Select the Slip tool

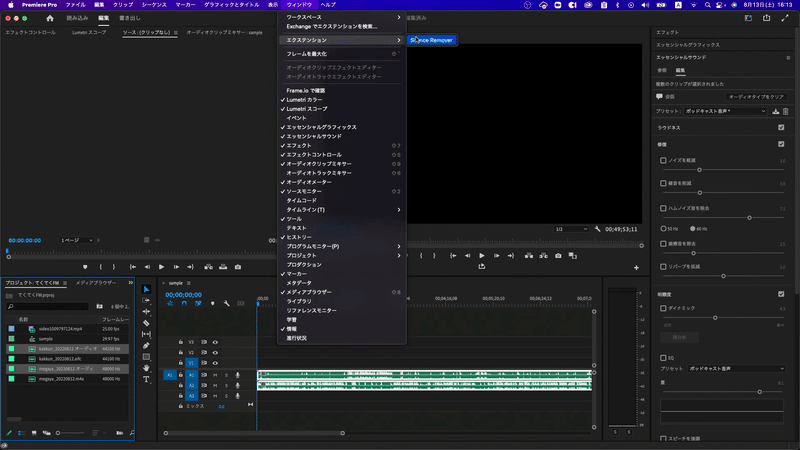pos(146,334)
